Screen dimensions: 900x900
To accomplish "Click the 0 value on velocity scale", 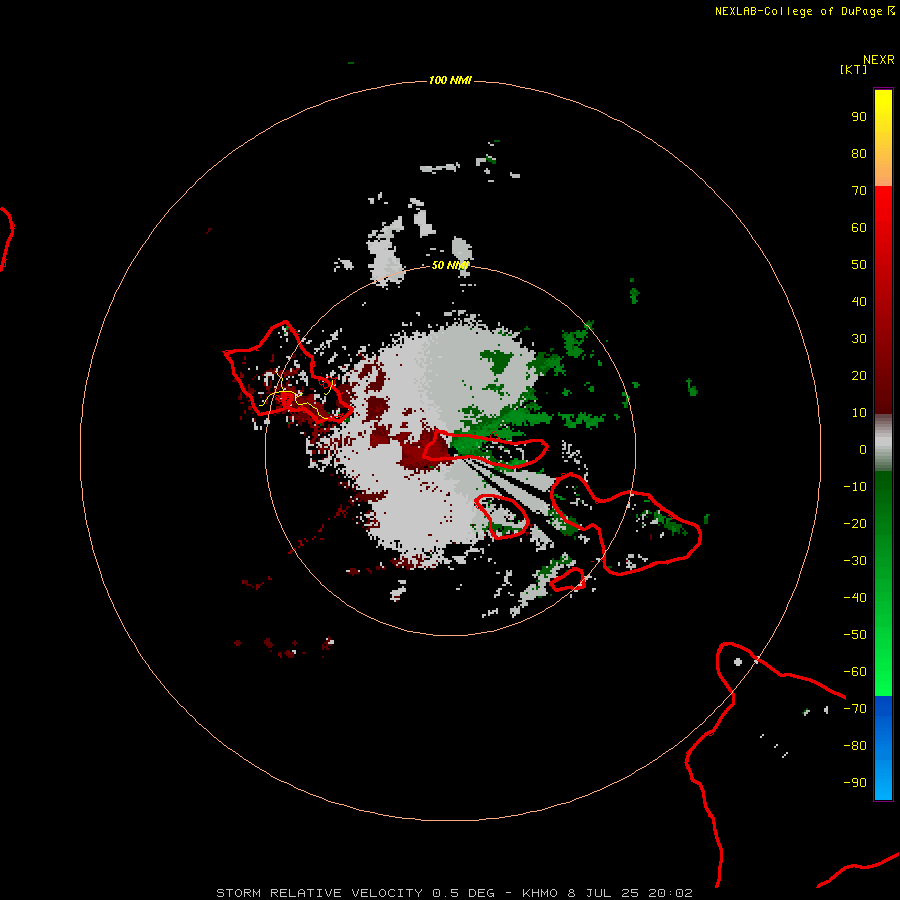I will click(863, 450).
